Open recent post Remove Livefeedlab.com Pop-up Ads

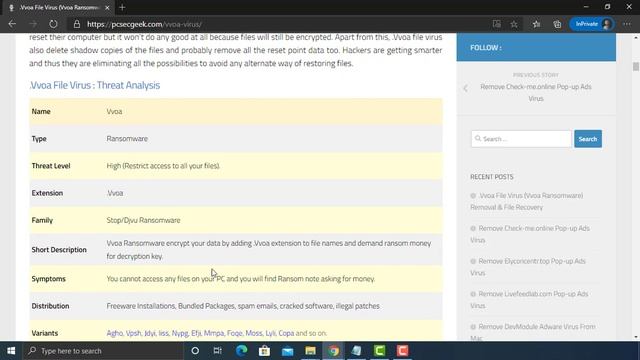[529, 299]
